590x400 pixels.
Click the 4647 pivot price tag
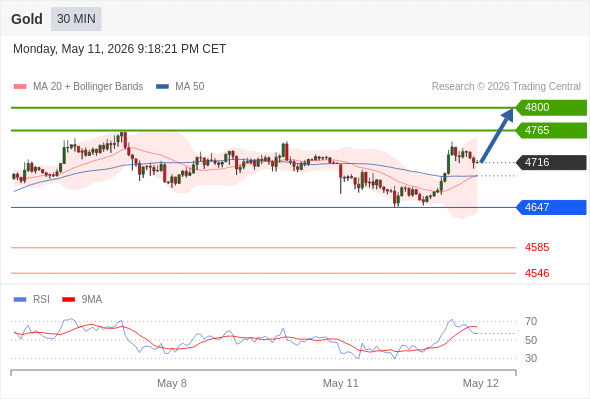pyautogui.click(x=551, y=207)
